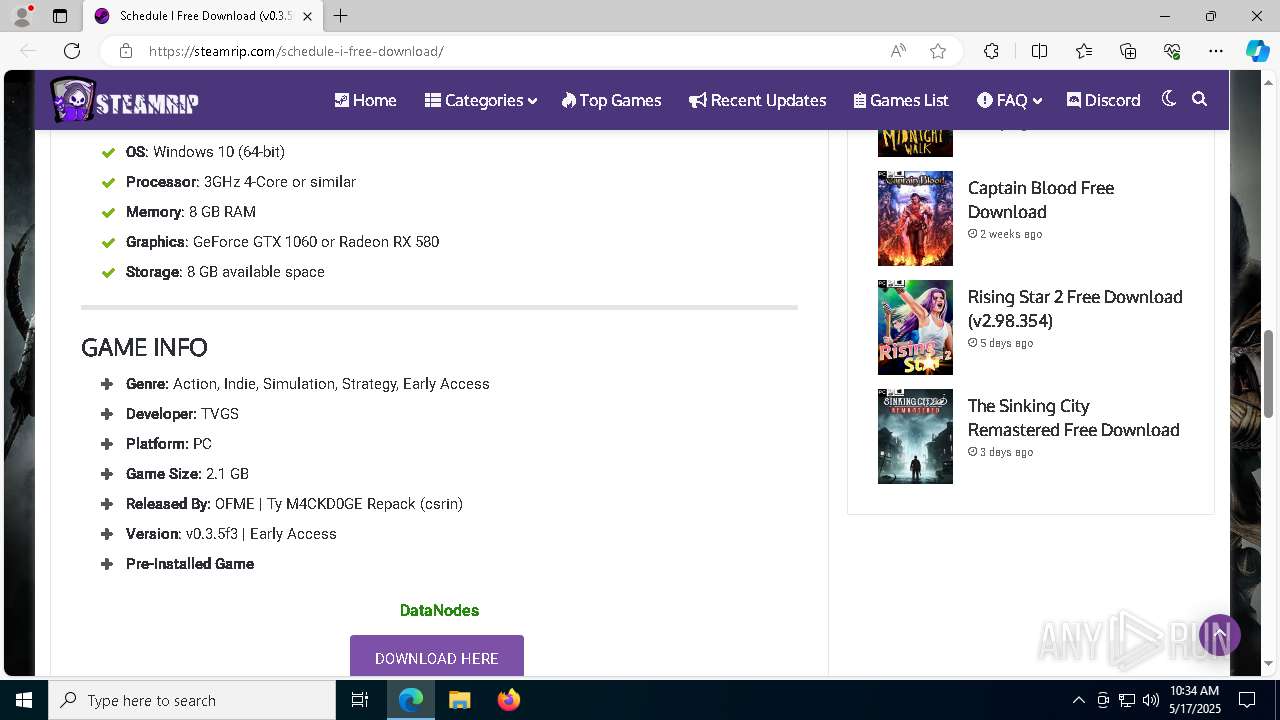Viewport: 1280px width, 720px height.
Task: Click the Captain Blood thumbnail
Action: [x=915, y=218]
